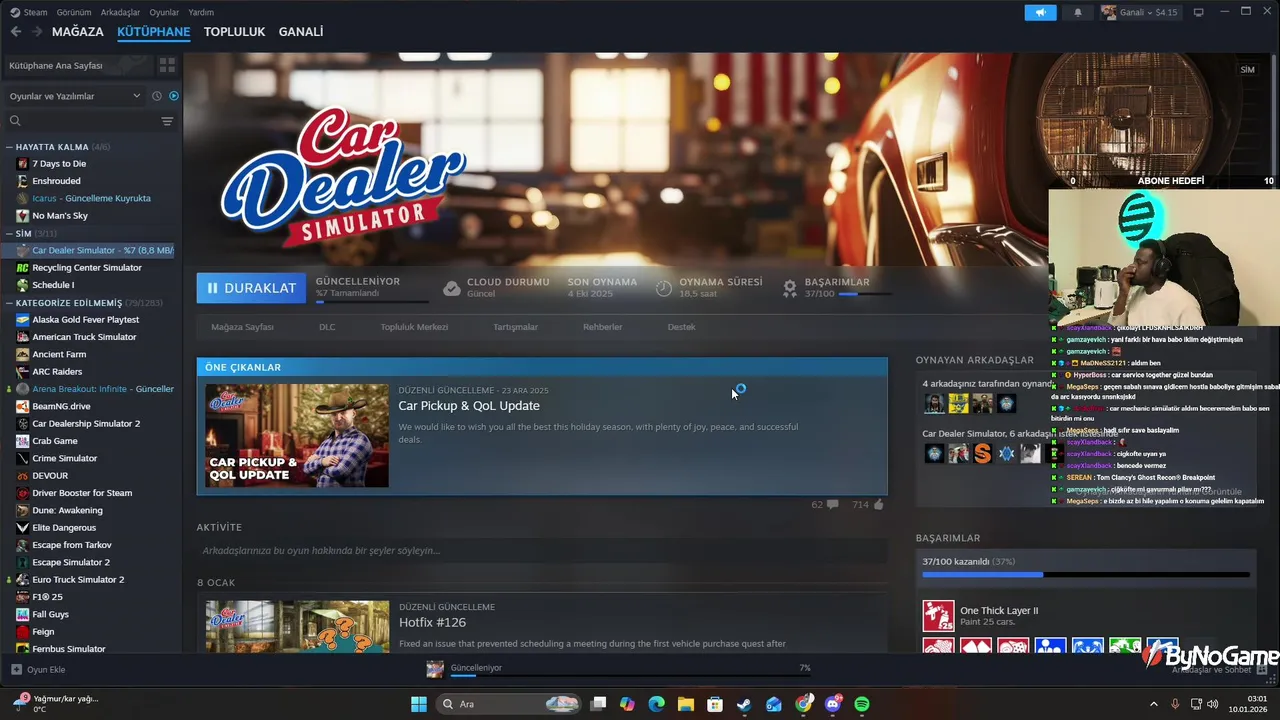Open the Ganali account dropdown
1280x720 pixels.
[1140, 12]
